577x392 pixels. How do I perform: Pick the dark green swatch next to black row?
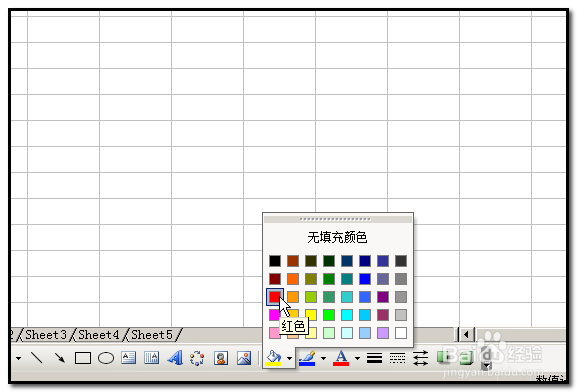point(329,261)
